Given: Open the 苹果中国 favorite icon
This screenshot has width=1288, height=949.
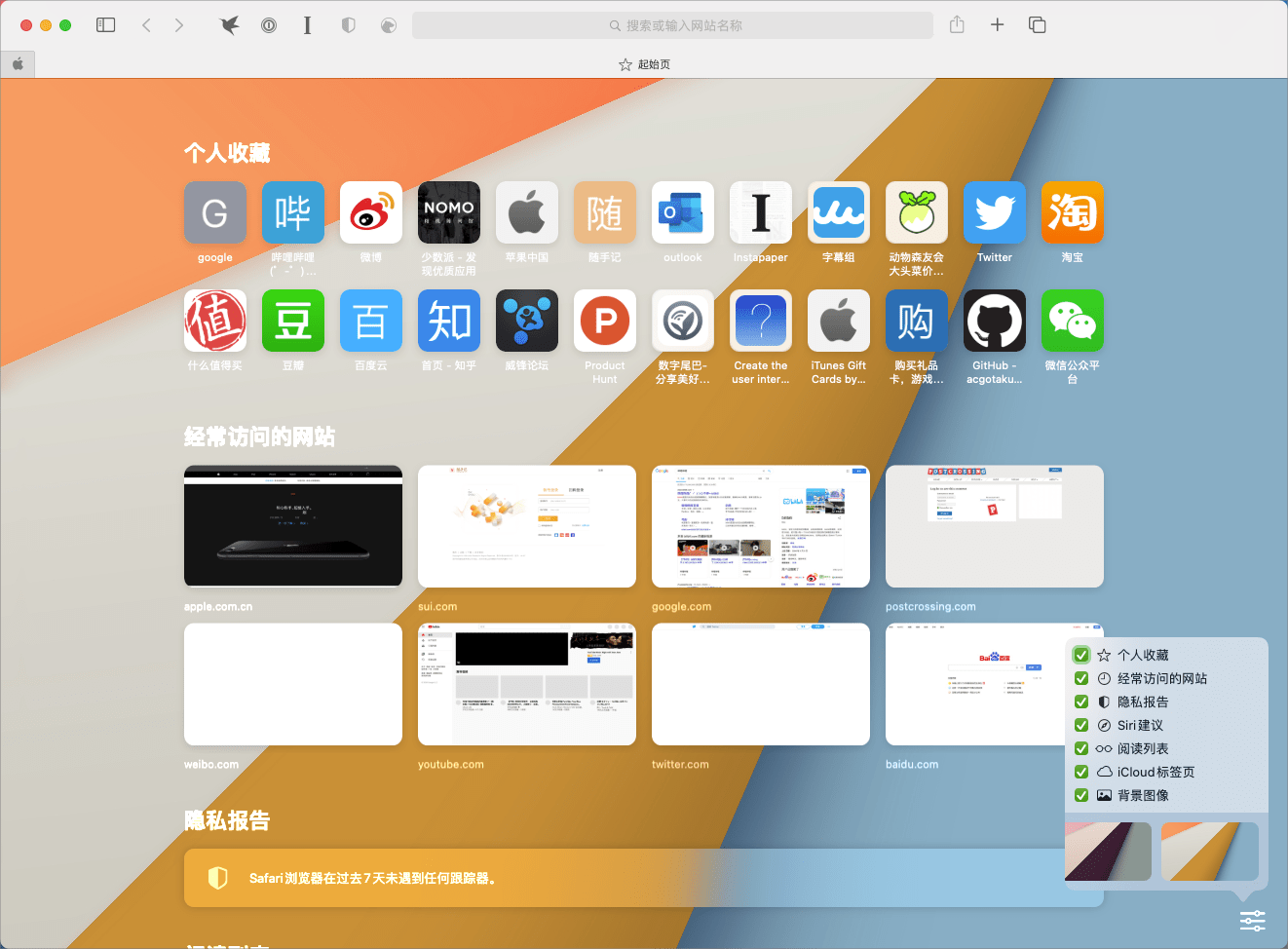Looking at the screenshot, I should tap(527, 212).
